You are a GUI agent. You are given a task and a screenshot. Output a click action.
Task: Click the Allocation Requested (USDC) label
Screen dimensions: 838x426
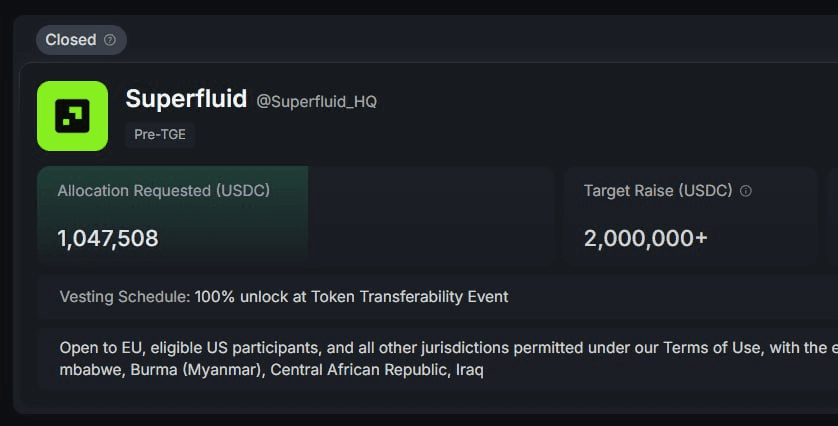(x=164, y=190)
